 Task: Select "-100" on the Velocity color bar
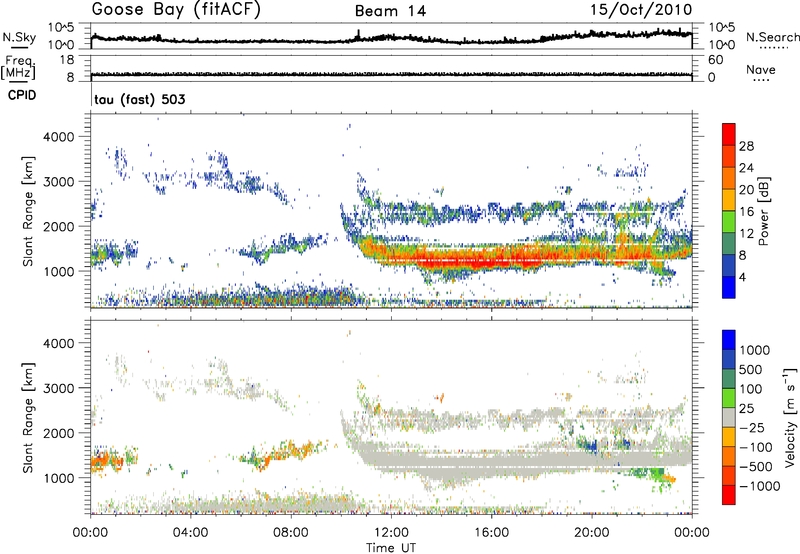(756, 447)
